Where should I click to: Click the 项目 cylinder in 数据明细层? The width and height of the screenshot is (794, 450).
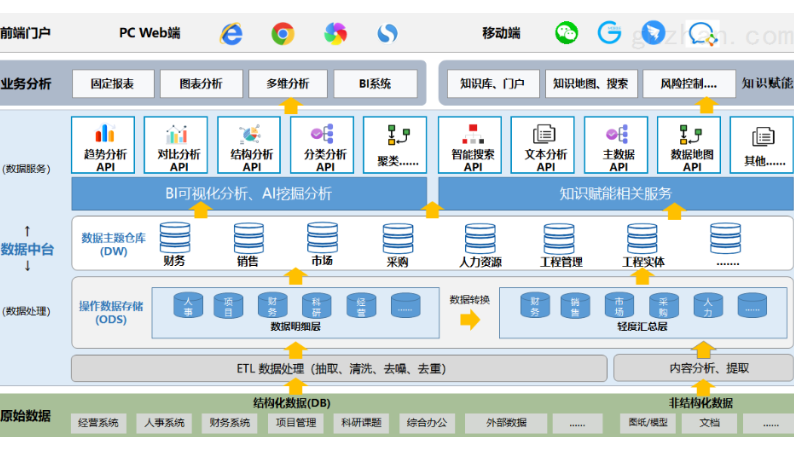(228, 305)
